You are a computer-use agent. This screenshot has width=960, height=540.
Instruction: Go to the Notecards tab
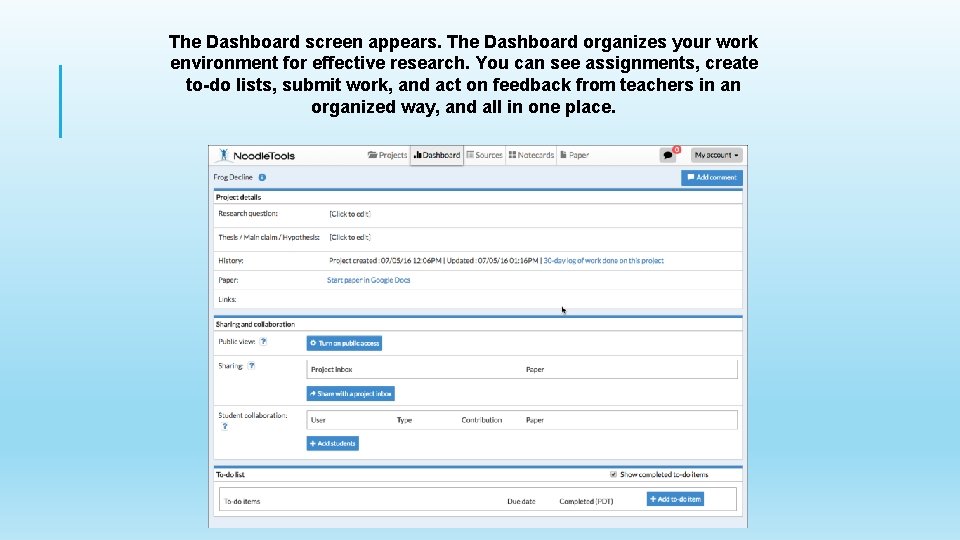(531, 156)
